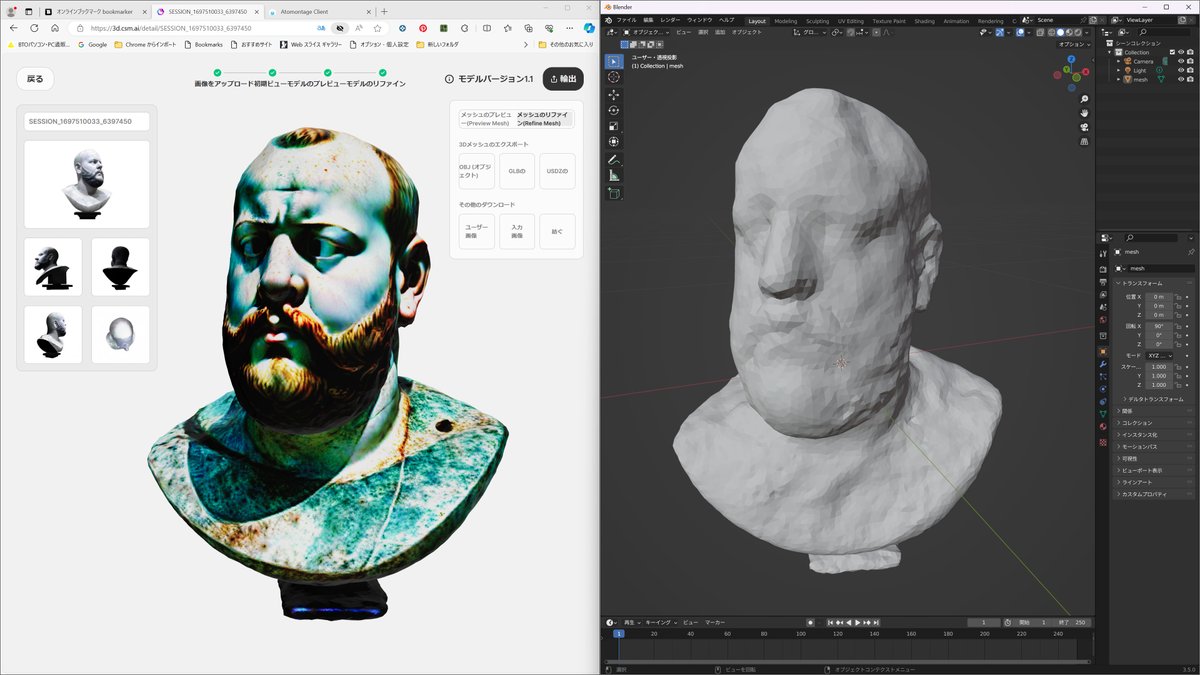This screenshot has width=1200, height=675.
Task: Click the front view bust thumbnail
Action: (87, 183)
